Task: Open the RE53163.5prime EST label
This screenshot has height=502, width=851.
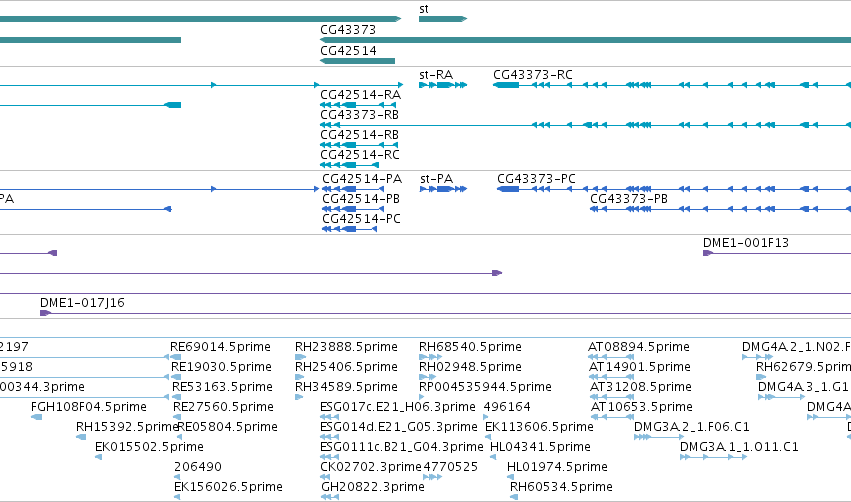Action: tap(223, 387)
